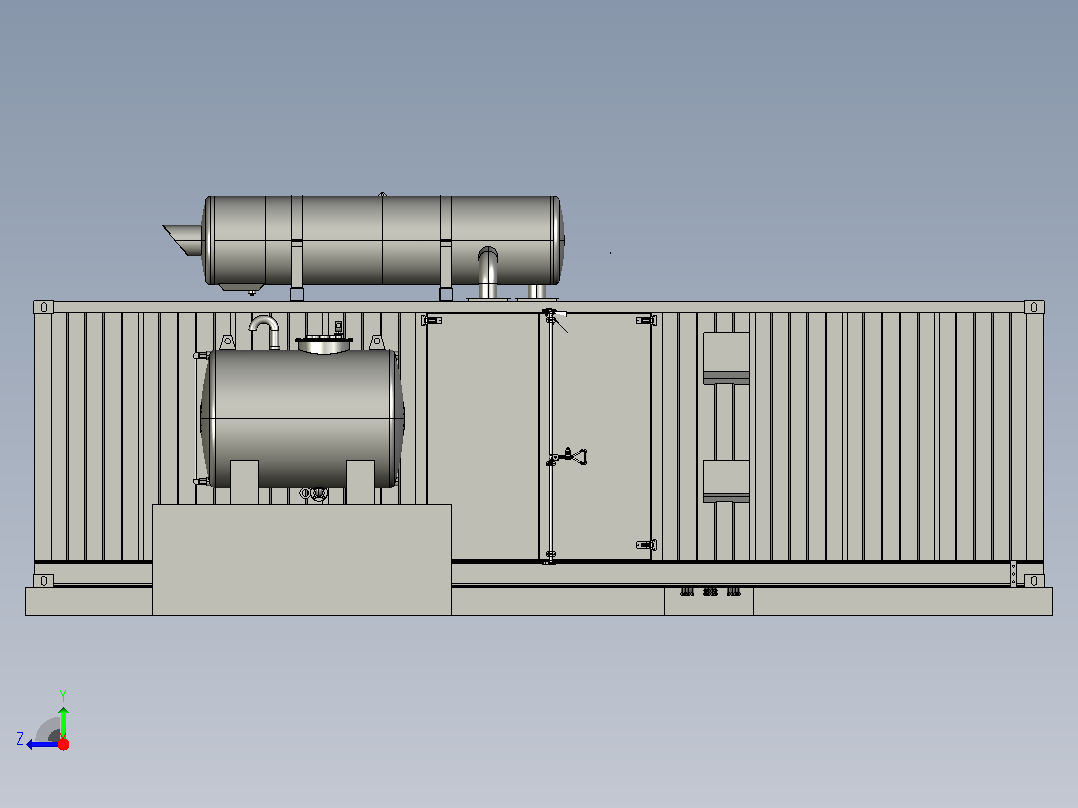Select the right mounting strap of the silencer
Screen dimensions: 1078x808
click(446, 248)
